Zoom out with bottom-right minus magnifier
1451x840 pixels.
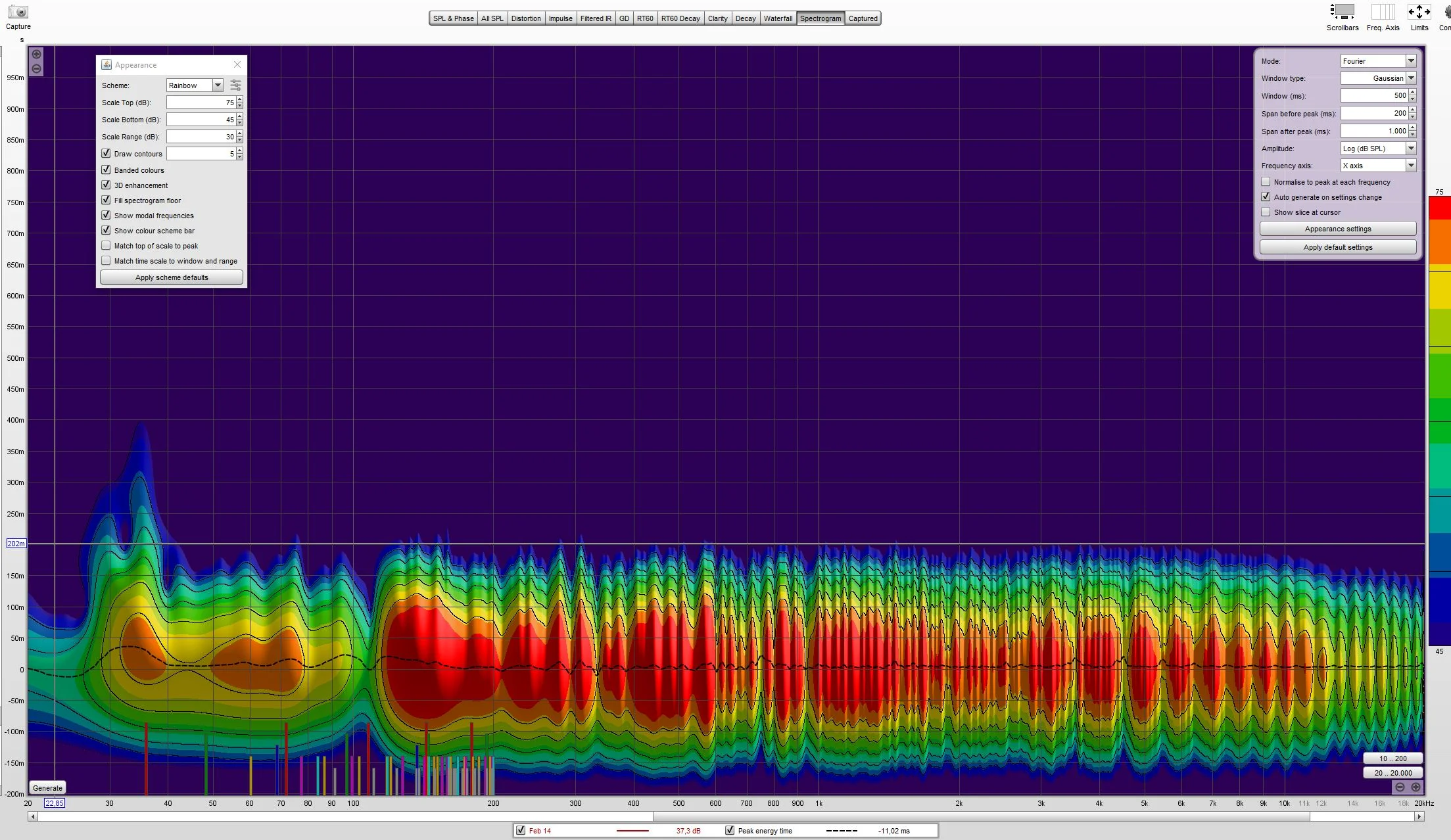1400,787
